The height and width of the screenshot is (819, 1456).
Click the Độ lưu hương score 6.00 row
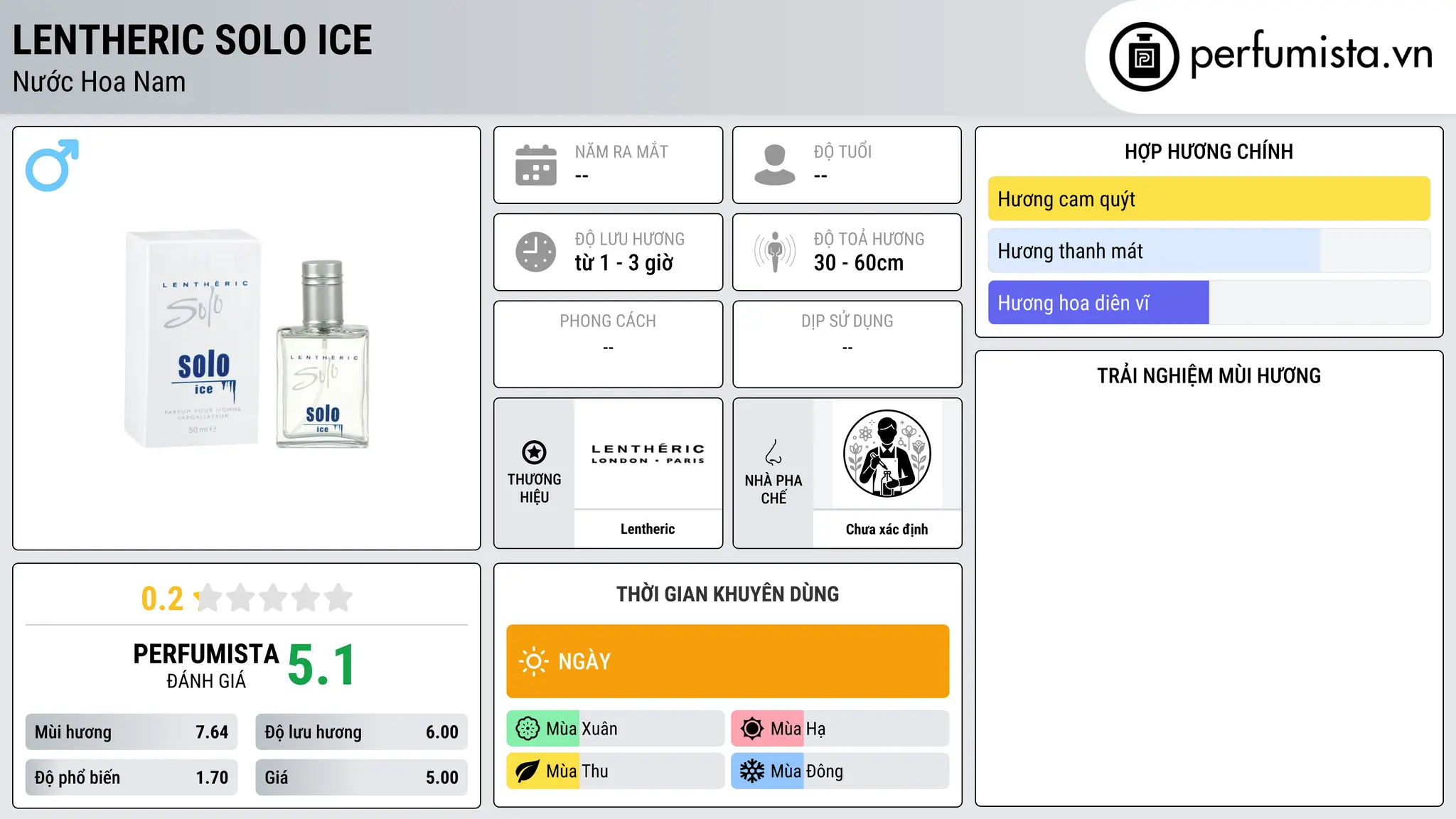click(x=362, y=732)
